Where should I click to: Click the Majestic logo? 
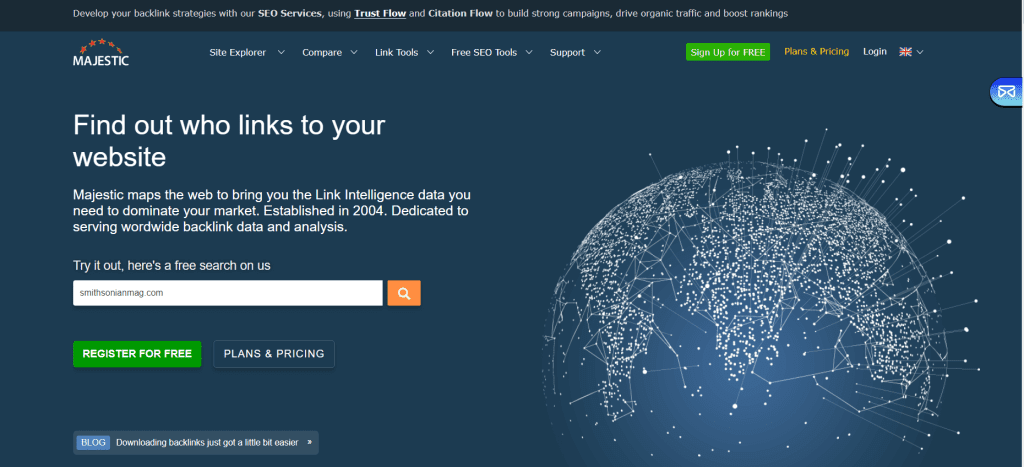[x=101, y=52]
